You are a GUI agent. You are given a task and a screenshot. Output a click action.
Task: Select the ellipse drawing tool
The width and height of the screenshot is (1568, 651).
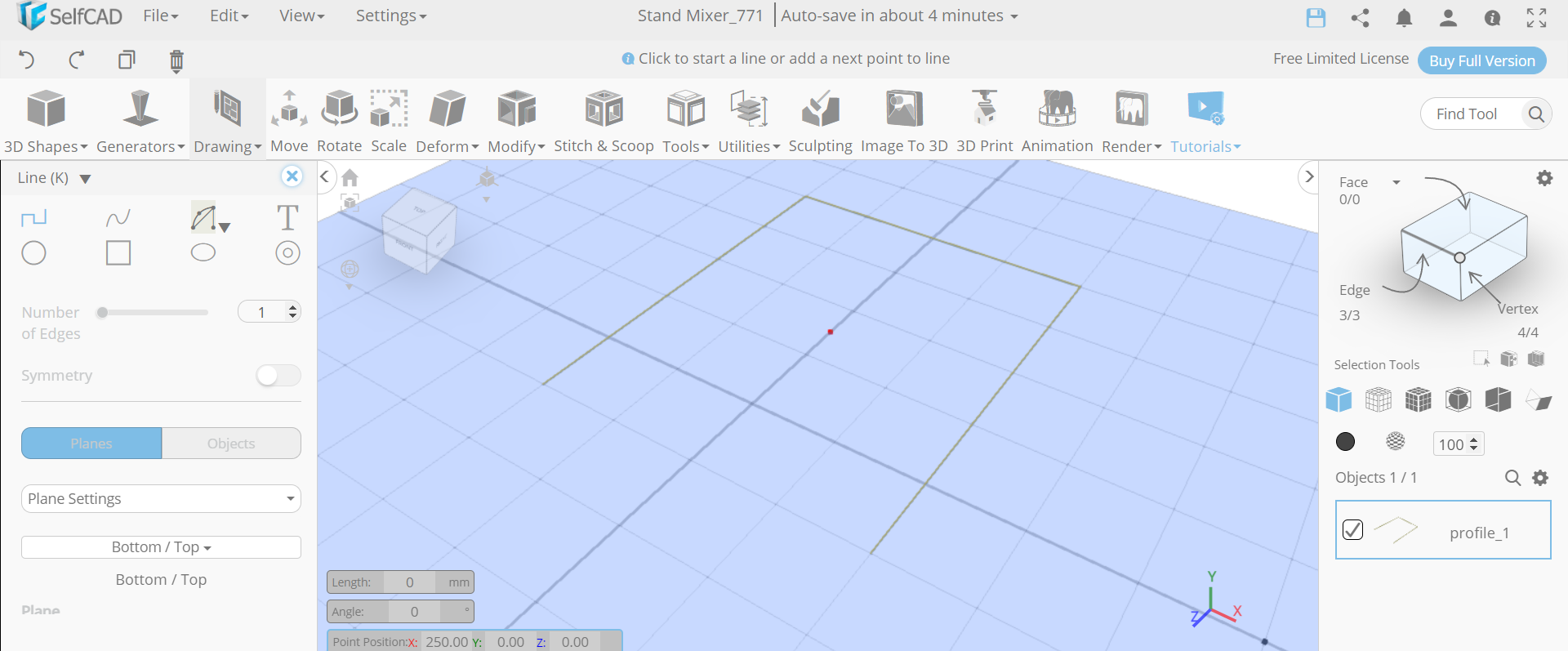pos(203,253)
